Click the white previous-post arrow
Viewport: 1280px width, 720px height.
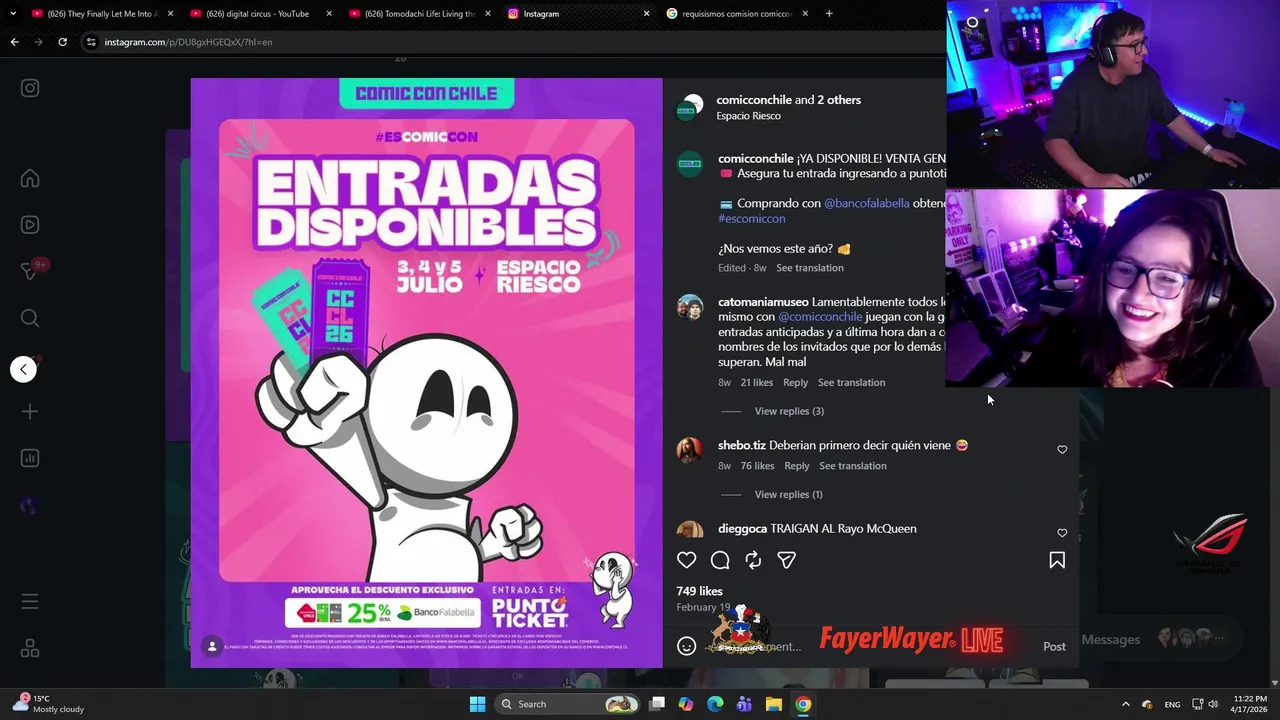(23, 369)
